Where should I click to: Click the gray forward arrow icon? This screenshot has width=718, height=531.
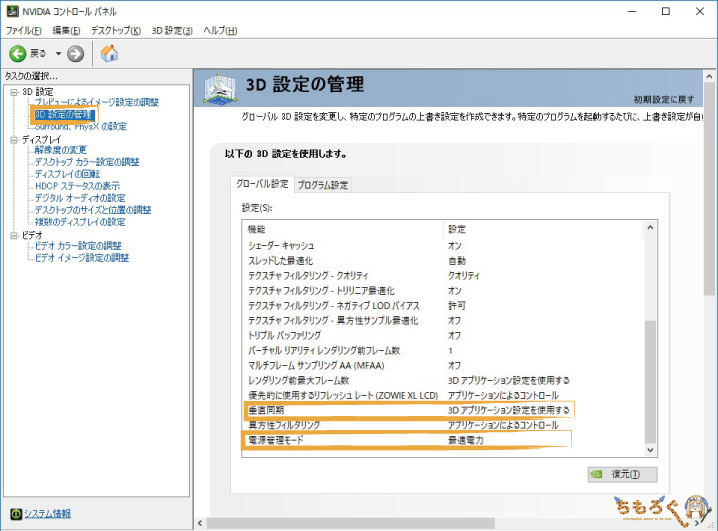pos(76,54)
